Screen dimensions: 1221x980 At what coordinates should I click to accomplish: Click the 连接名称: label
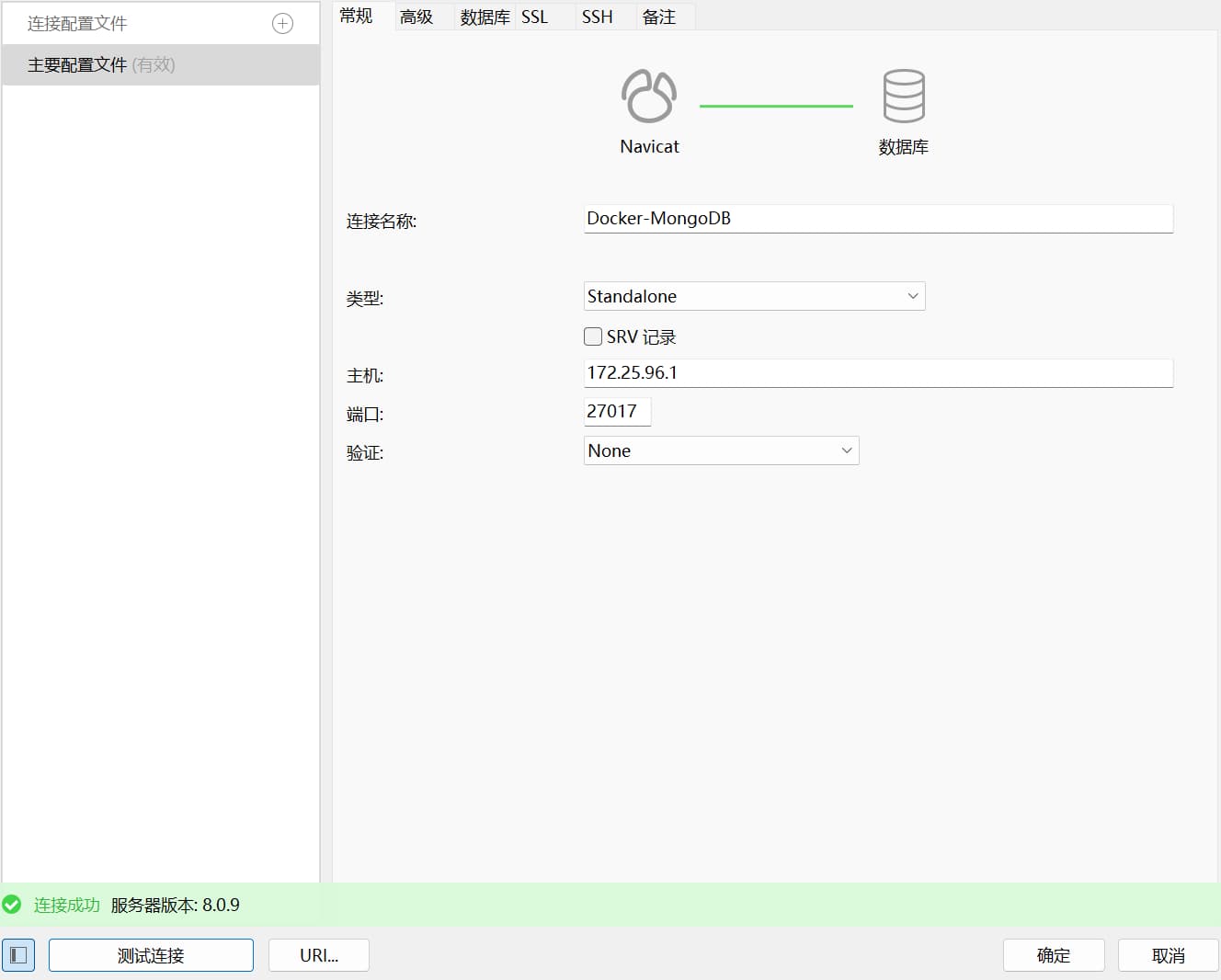coord(382,222)
